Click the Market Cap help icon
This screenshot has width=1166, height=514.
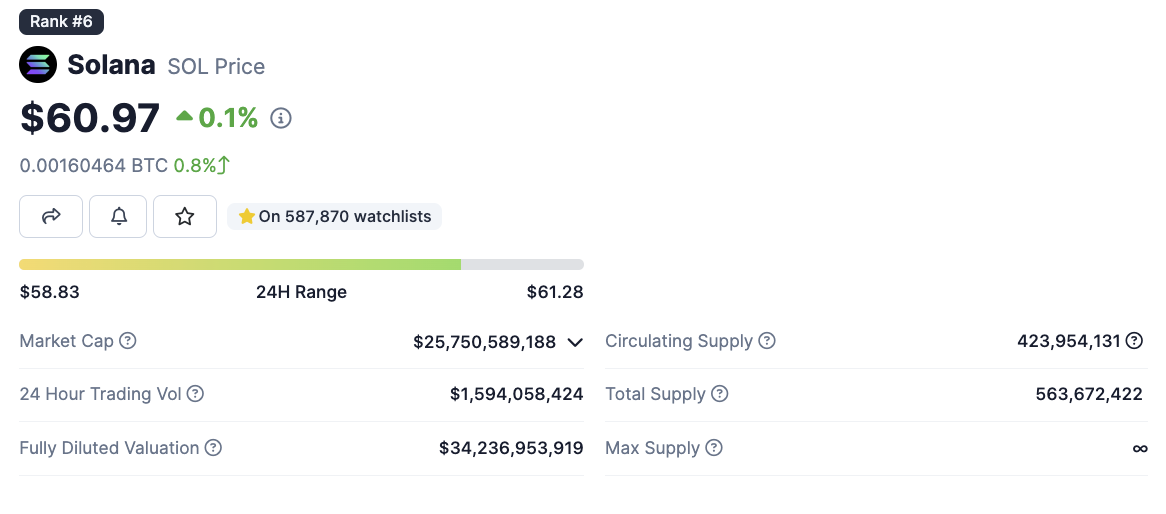point(128,341)
